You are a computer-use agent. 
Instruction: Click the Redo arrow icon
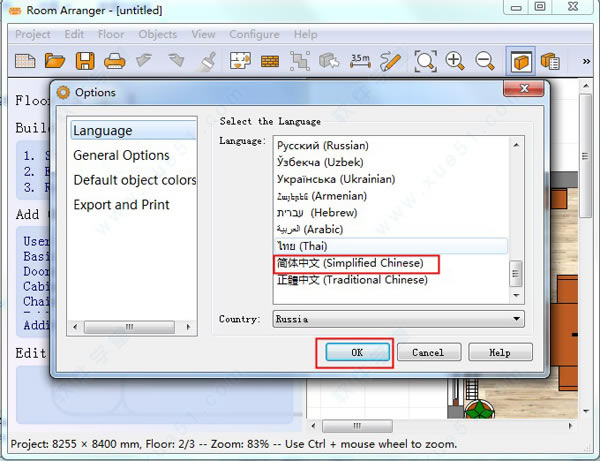176,60
